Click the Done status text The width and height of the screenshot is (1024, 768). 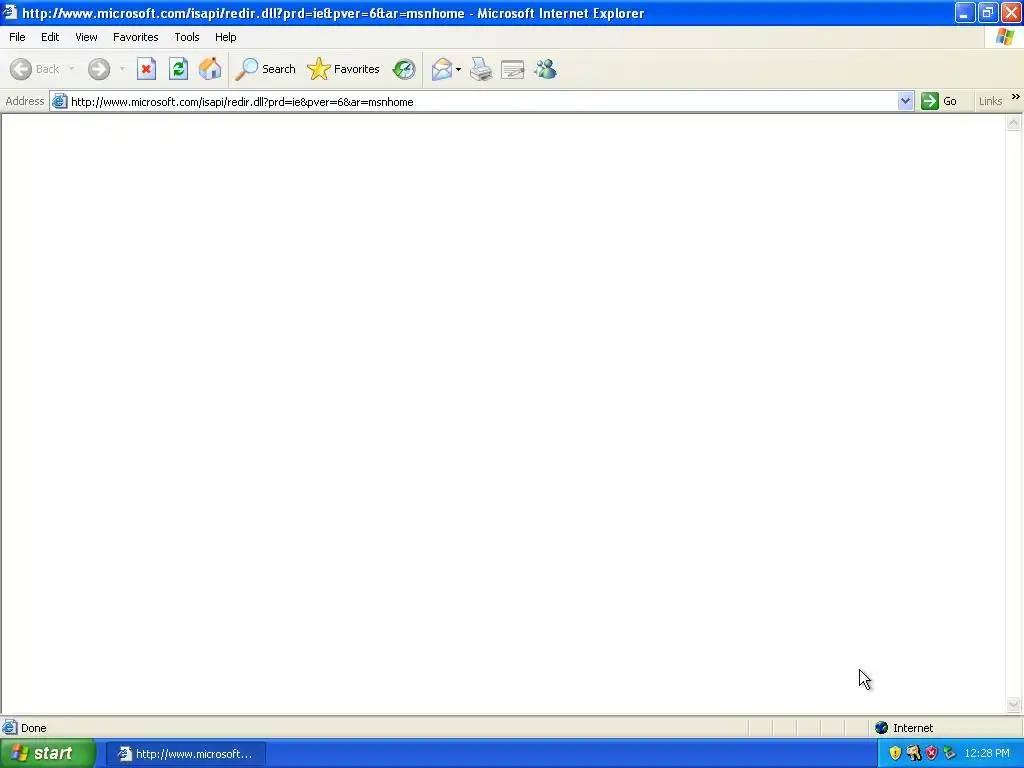33,728
